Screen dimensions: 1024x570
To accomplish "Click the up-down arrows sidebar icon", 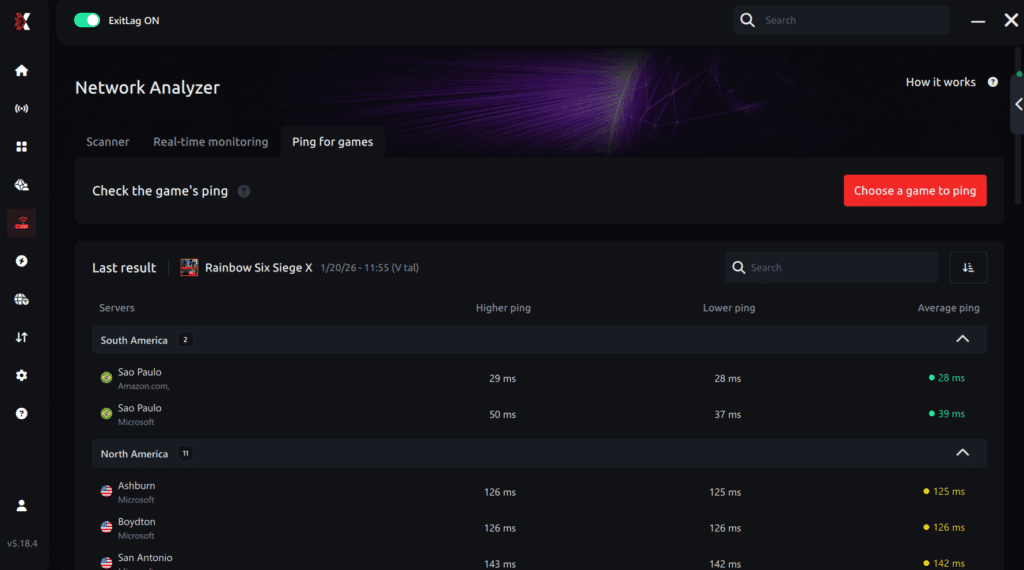I will (x=22, y=337).
